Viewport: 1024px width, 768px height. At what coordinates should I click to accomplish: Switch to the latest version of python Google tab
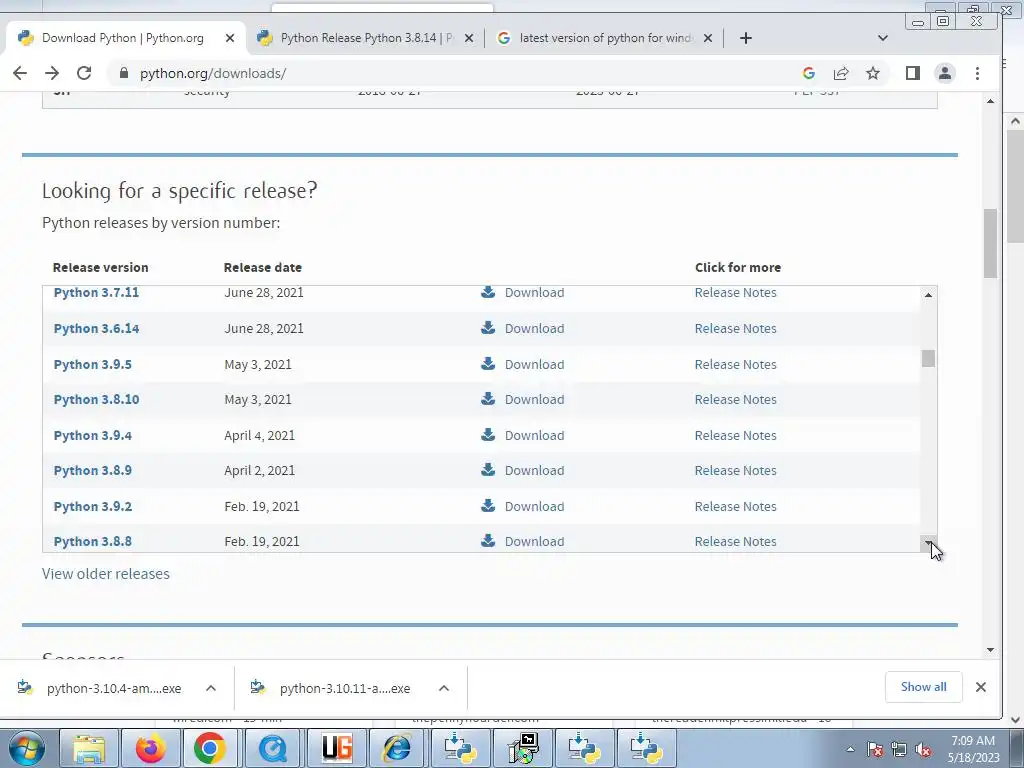(x=607, y=38)
